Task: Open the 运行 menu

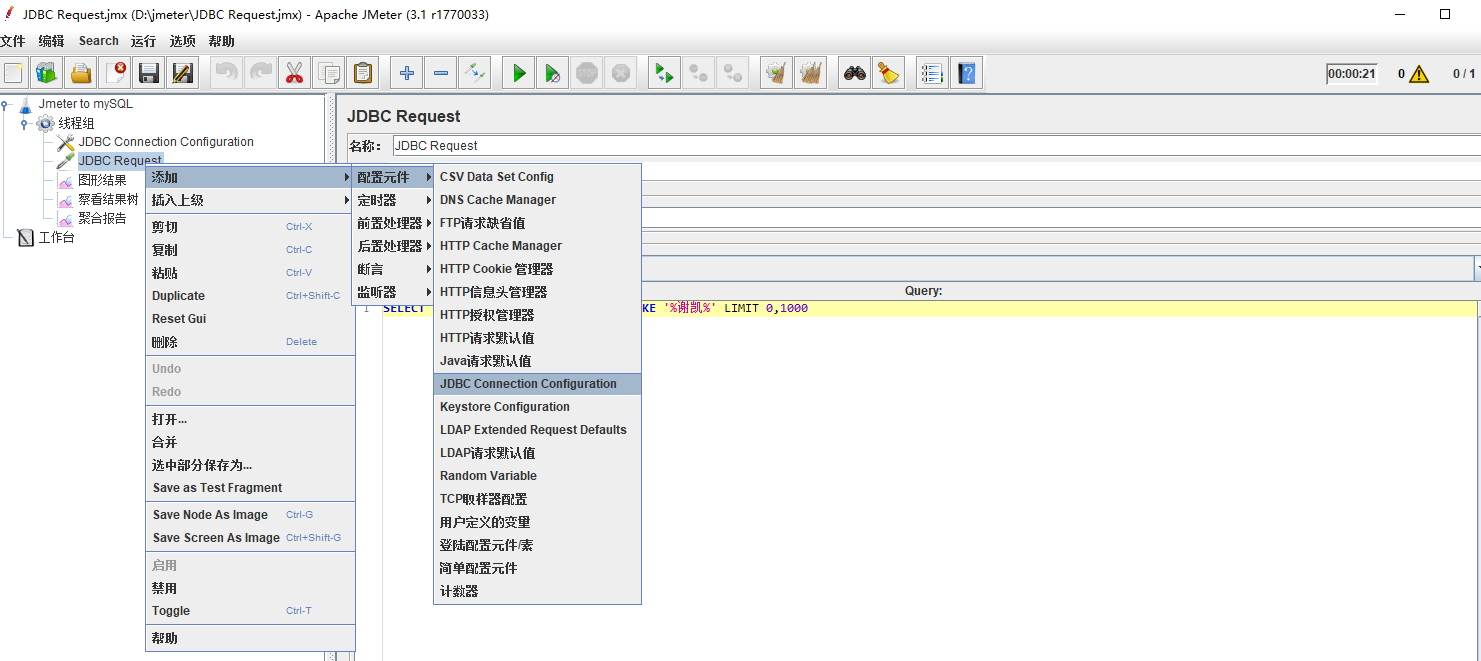Action: click(x=143, y=41)
